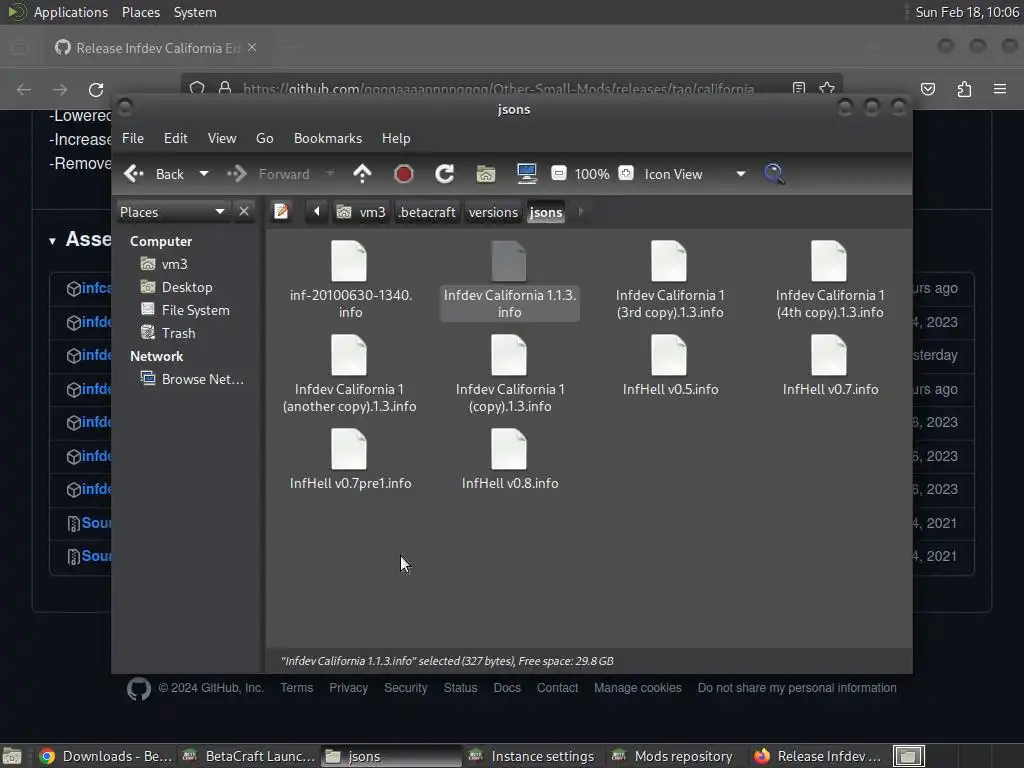
Task: Select Infdev California 1 (3rd copy).1.3.info file icon
Action: 669,261
